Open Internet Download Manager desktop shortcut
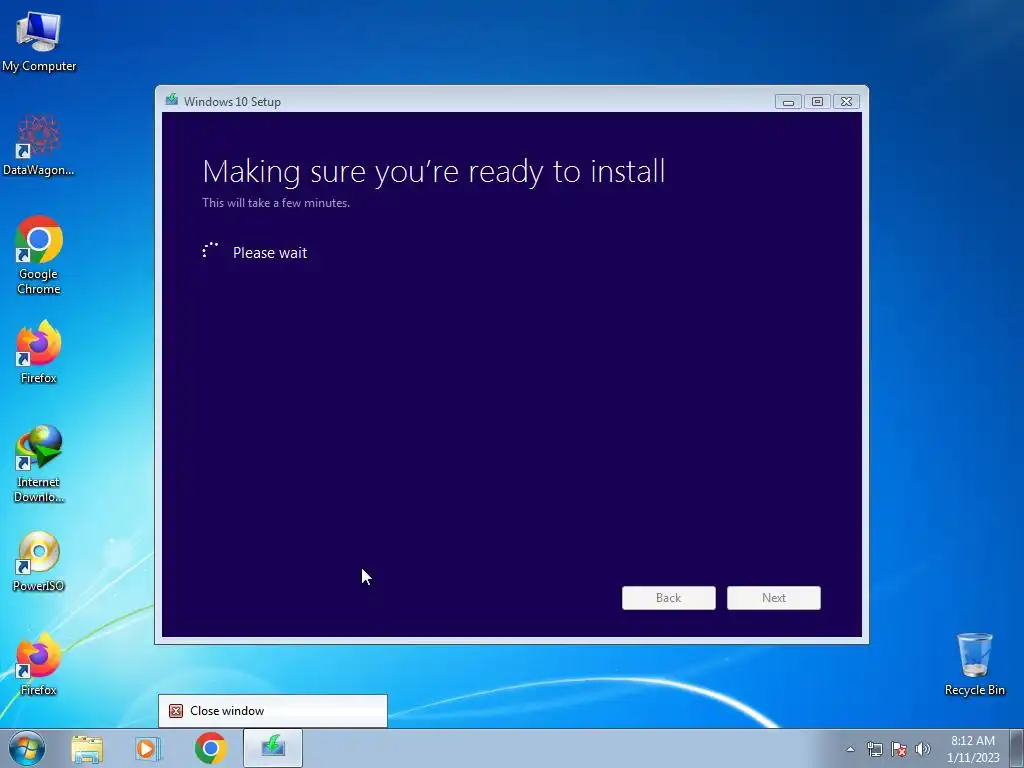This screenshot has height=768, width=1024. 39,464
